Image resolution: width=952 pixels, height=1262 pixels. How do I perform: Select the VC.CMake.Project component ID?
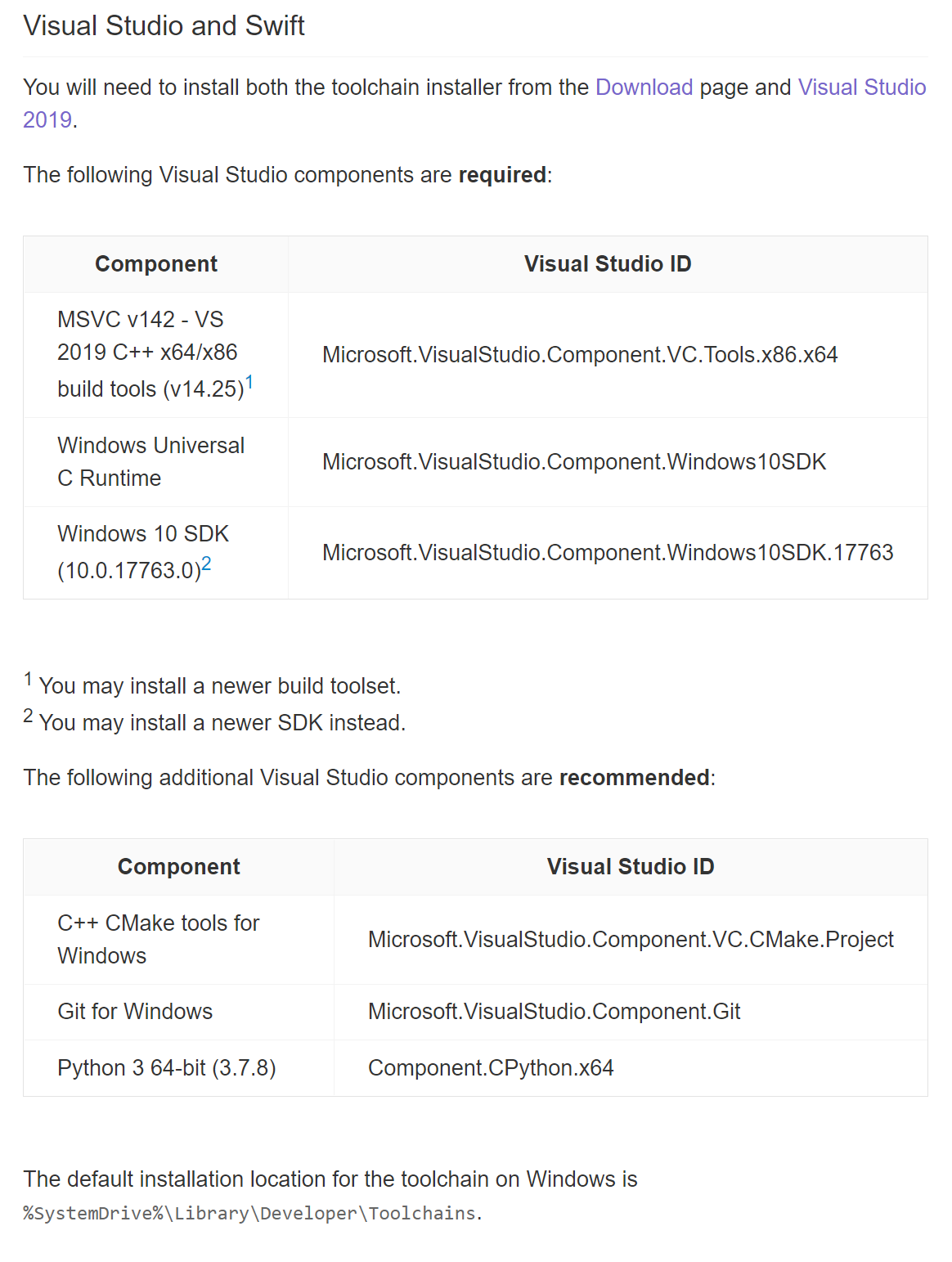click(x=631, y=940)
